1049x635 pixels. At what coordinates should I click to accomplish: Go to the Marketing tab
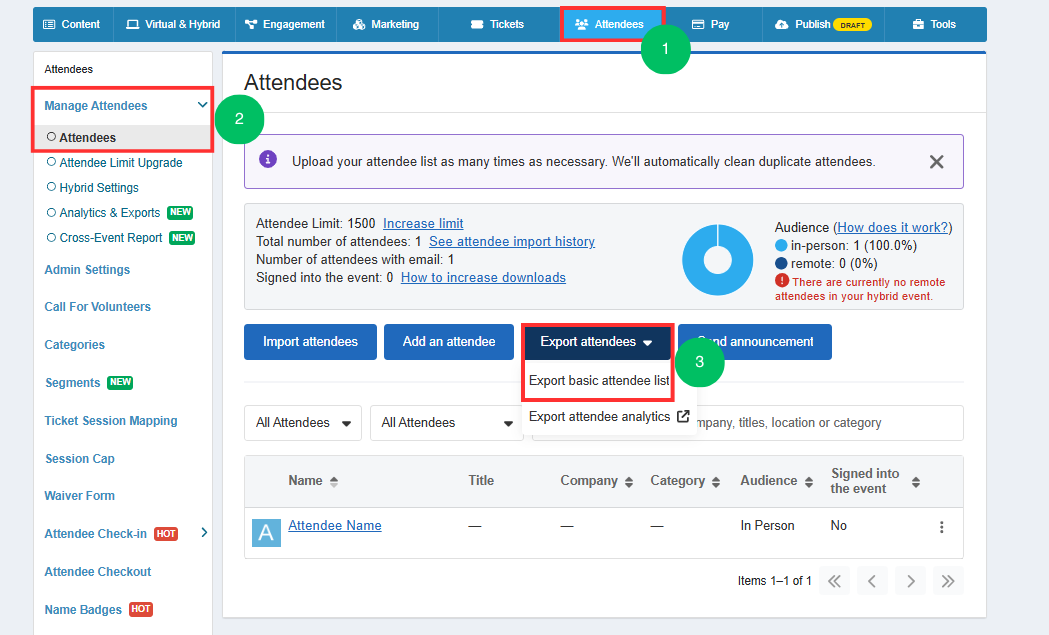(386, 24)
